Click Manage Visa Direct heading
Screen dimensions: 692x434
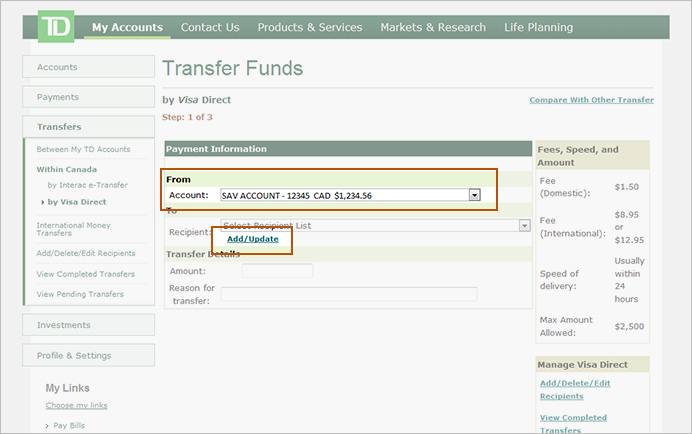point(583,365)
